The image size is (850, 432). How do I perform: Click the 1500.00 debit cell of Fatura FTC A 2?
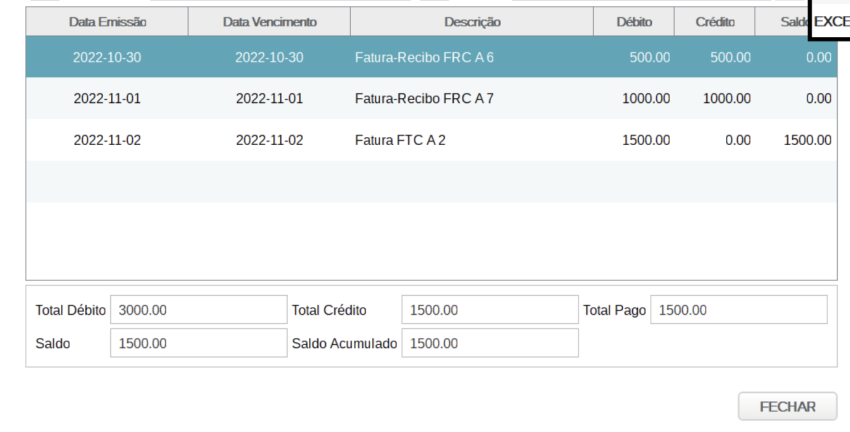646,140
